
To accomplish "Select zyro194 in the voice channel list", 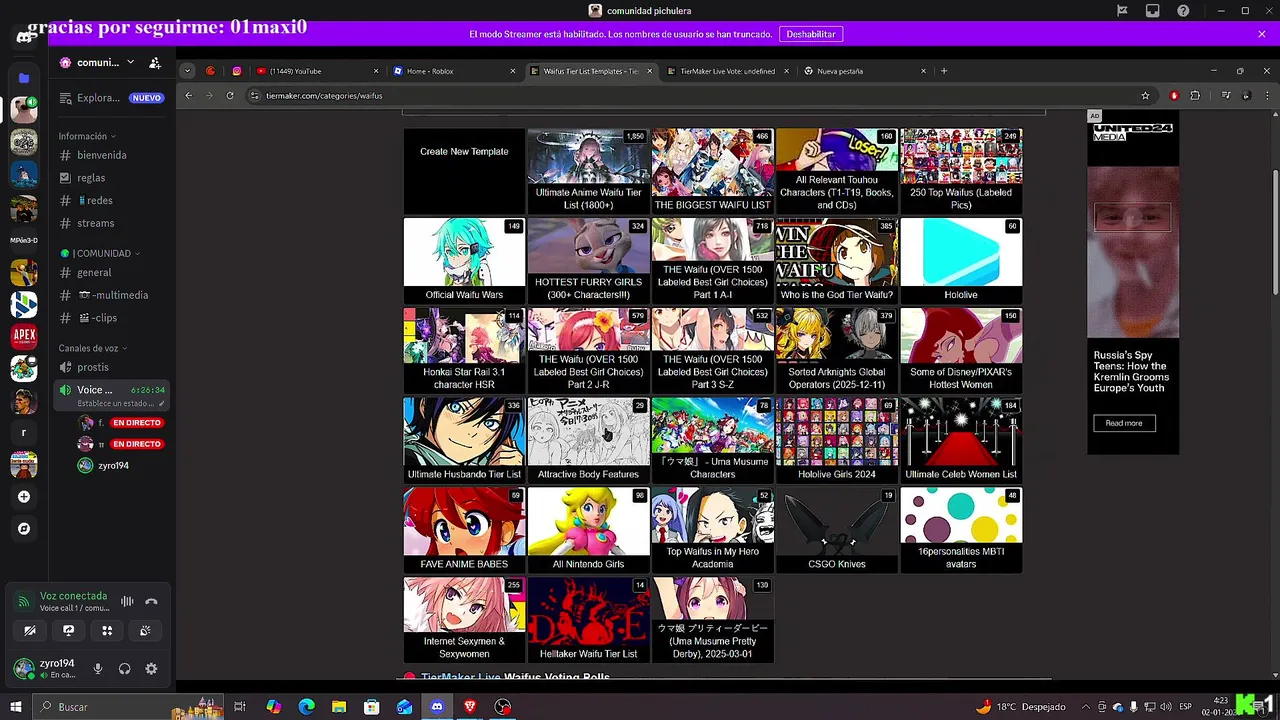I will (x=113, y=466).
